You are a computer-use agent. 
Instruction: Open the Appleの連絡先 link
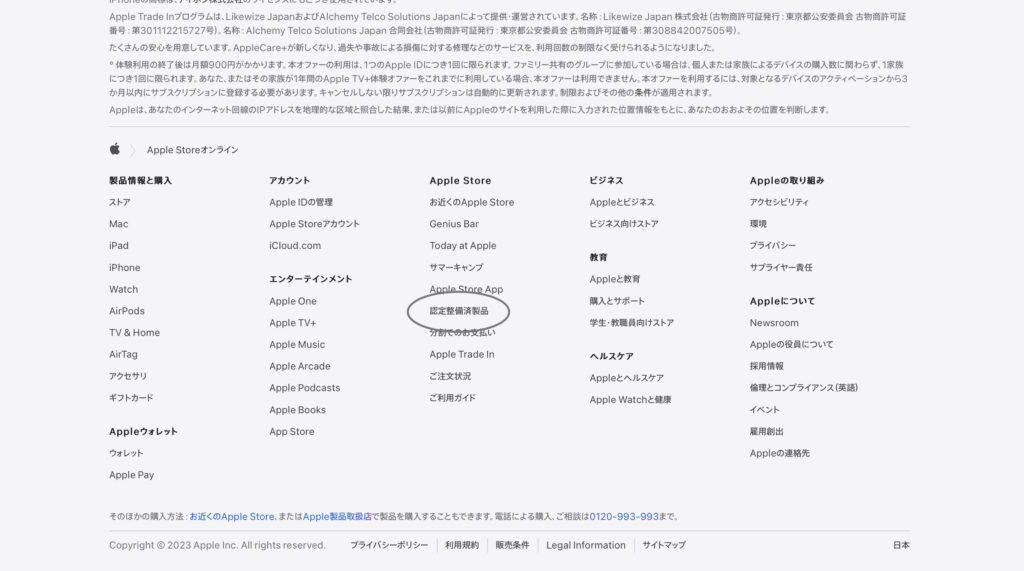tap(780, 453)
